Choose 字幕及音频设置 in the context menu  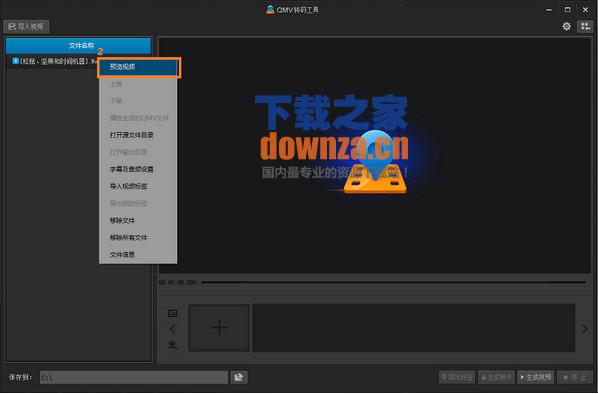coord(138,169)
